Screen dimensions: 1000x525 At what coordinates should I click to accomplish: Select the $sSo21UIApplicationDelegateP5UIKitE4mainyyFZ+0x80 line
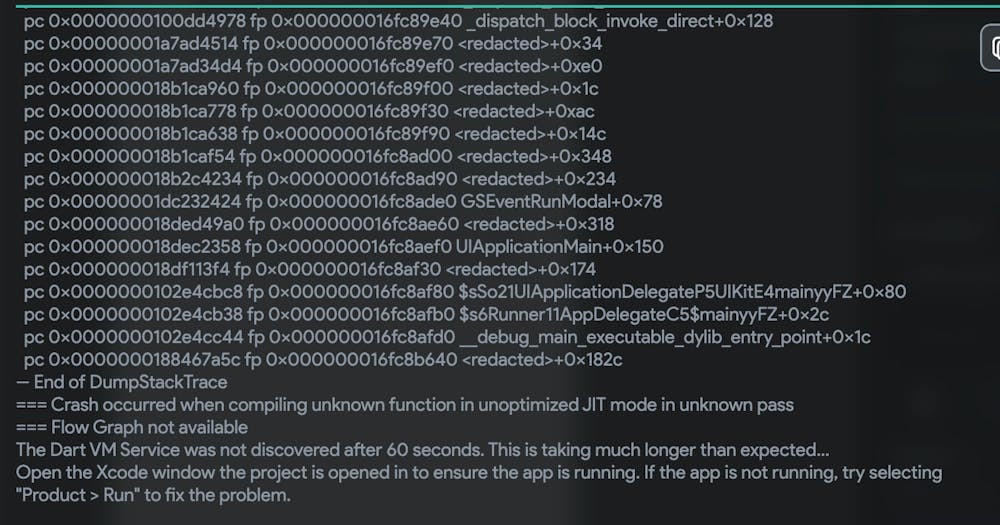click(x=464, y=292)
